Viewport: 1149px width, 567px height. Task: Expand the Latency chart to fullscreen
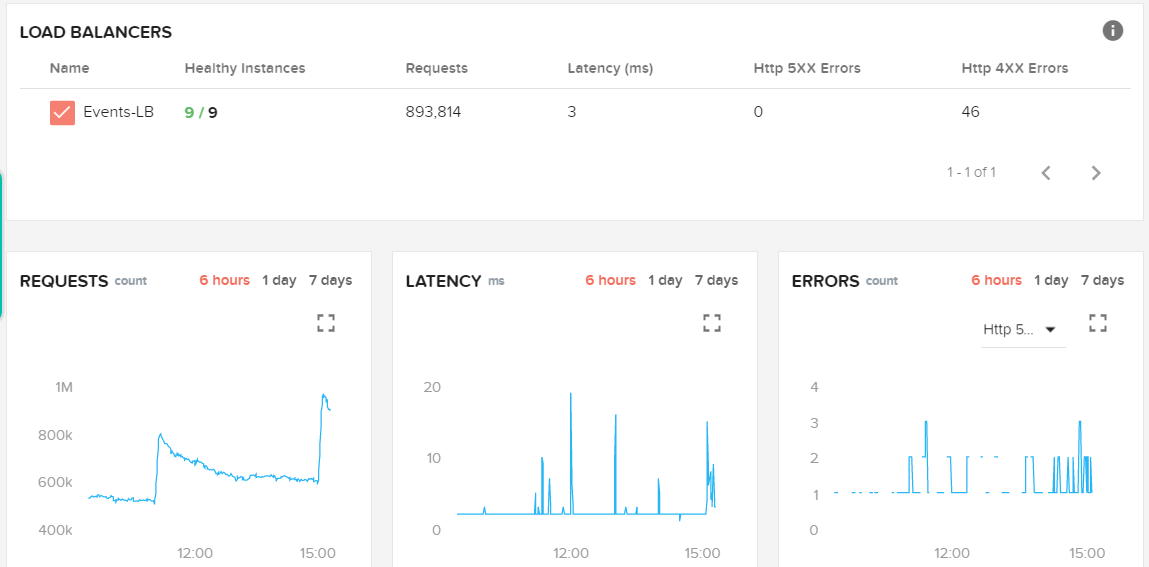coord(712,322)
